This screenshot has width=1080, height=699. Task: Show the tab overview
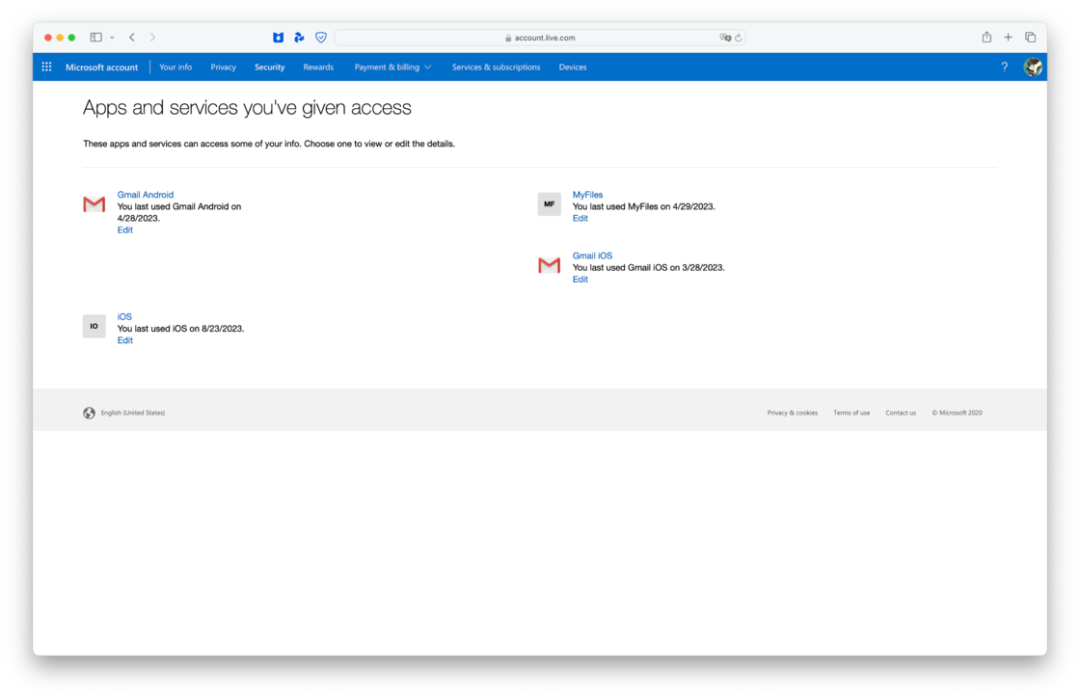click(1030, 37)
